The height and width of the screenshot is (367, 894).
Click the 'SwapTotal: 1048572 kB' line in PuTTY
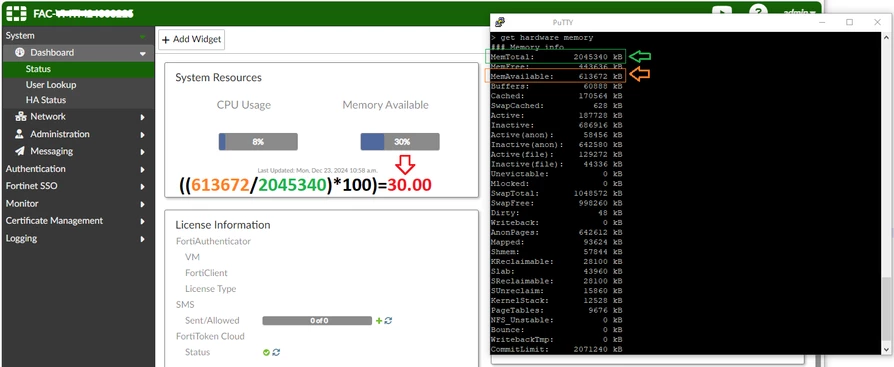556,193
